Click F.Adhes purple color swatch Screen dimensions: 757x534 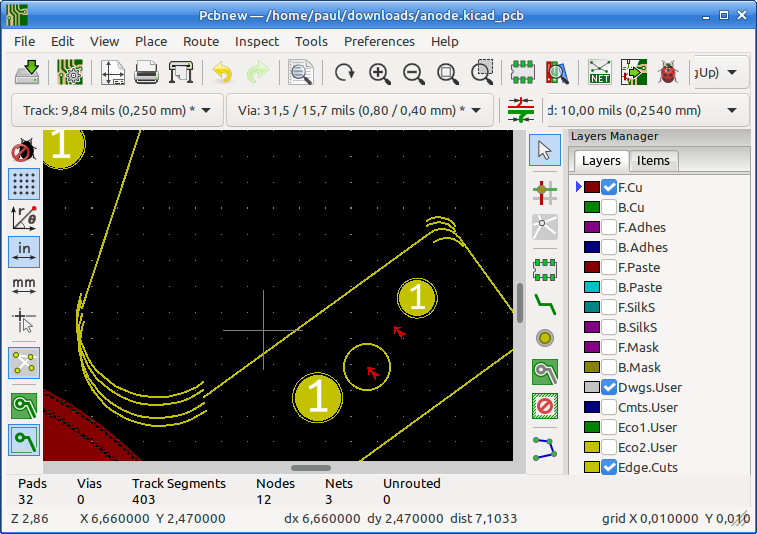[592, 227]
